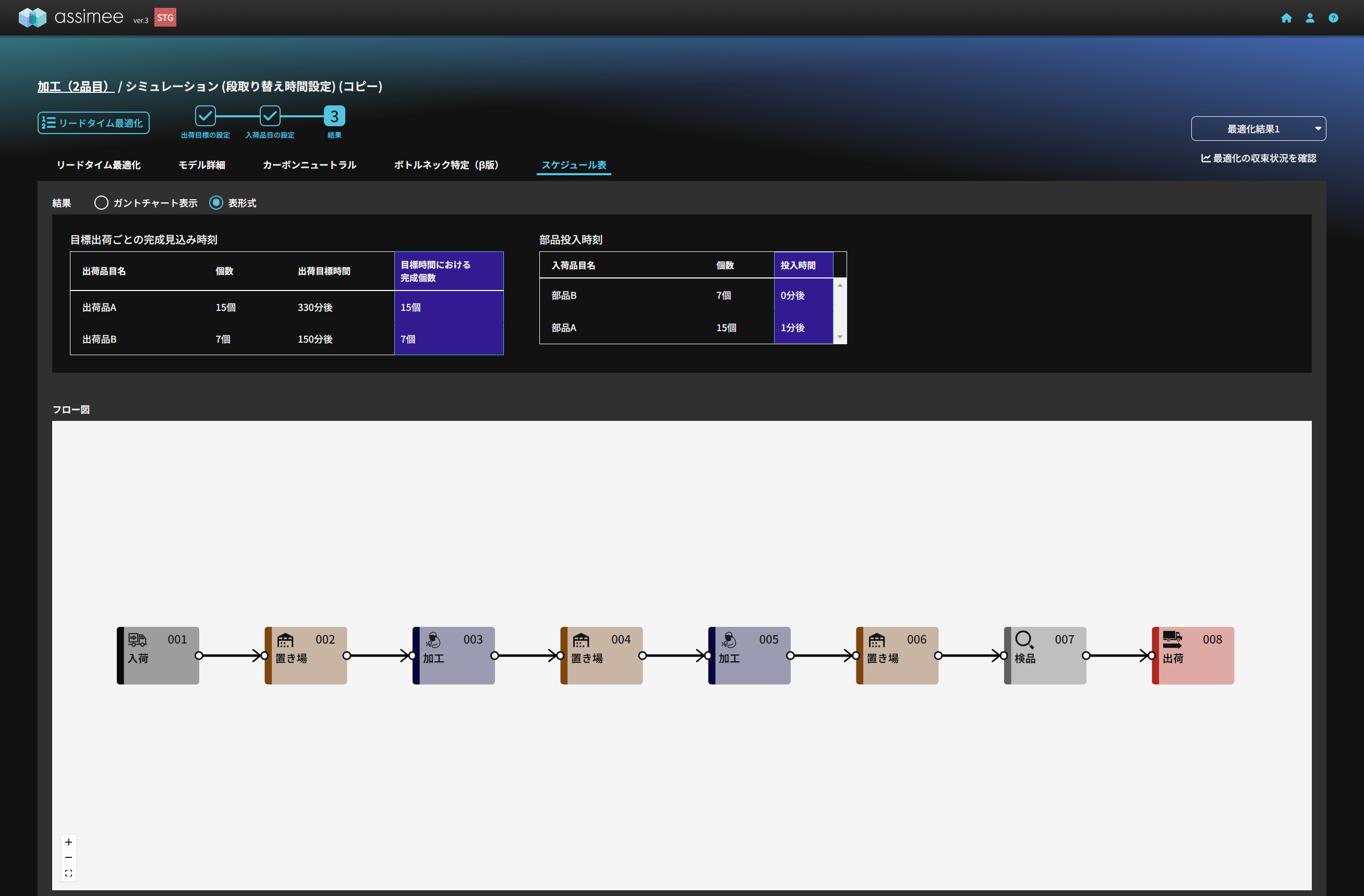1364x896 pixels.
Task: Switch to リードタイム最適化 tab
Action: pyautogui.click(x=99, y=165)
